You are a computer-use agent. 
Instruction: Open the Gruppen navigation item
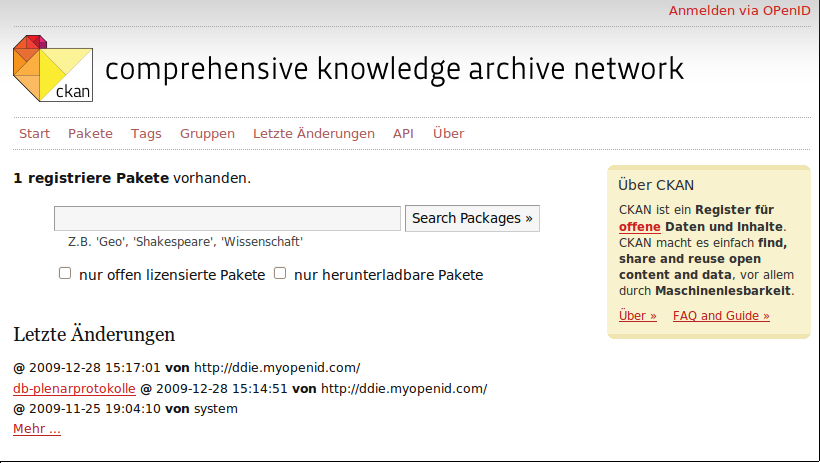207,134
